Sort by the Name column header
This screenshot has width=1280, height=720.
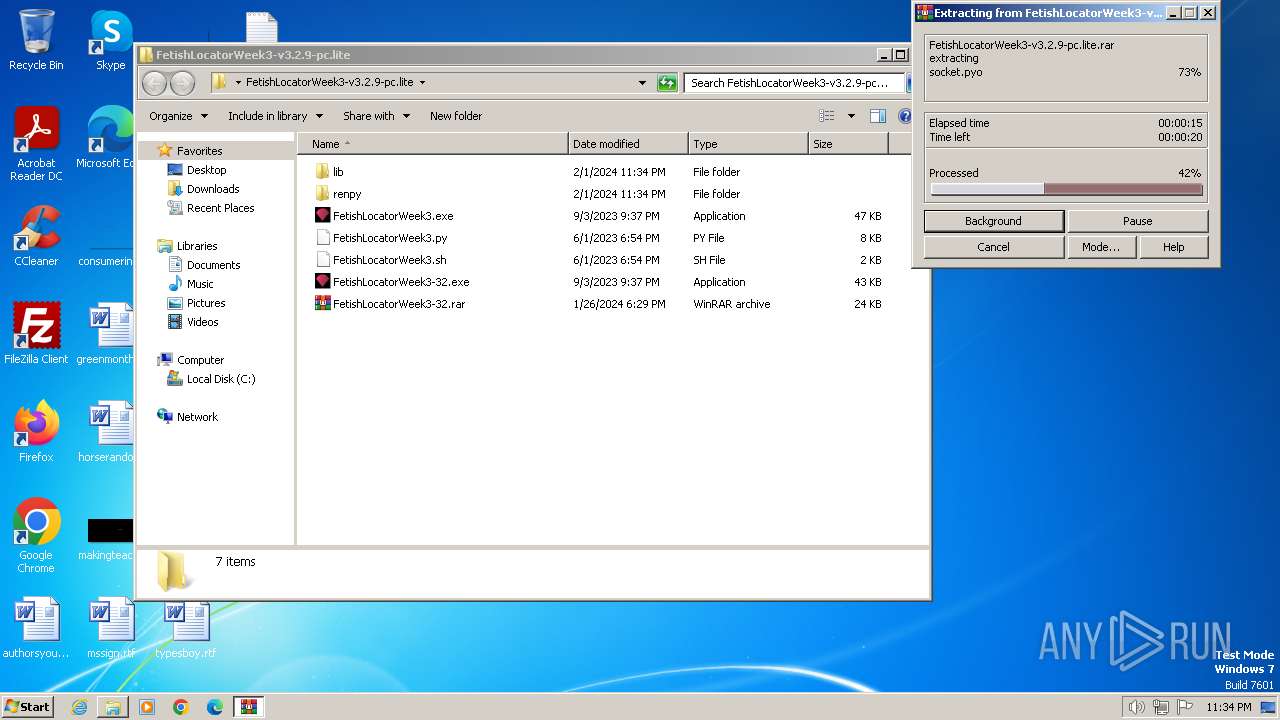pos(433,144)
